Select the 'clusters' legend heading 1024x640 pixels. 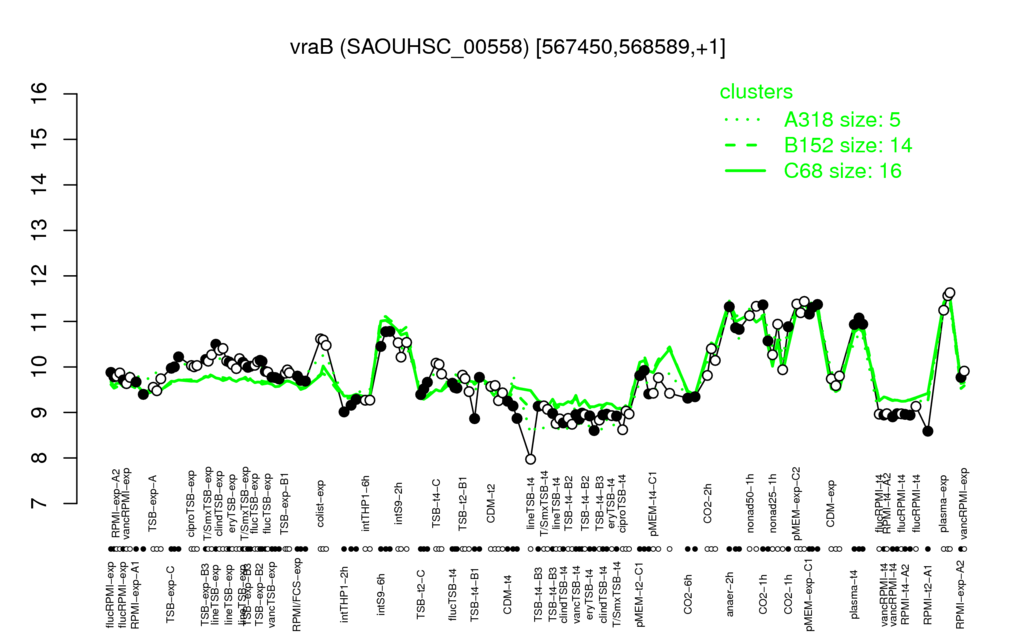[756, 92]
